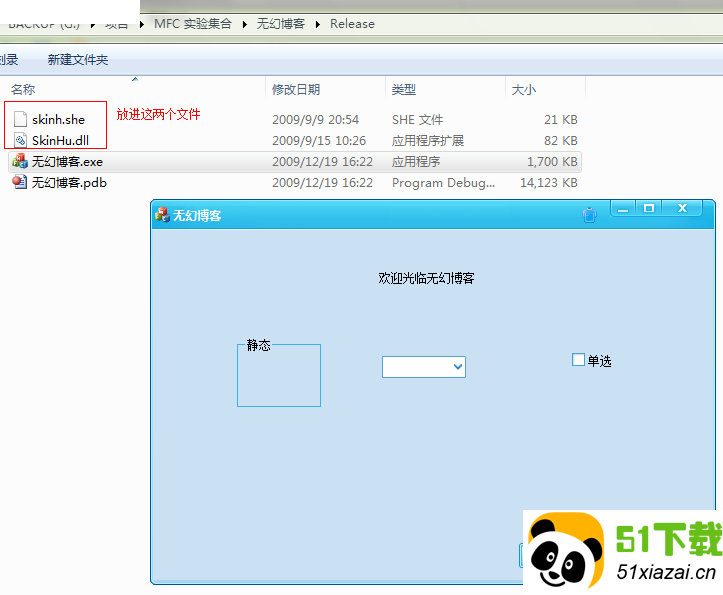Image resolution: width=723 pixels, height=595 pixels.
Task: Click the 欢迎光临无幻博客 welcome text
Action: (x=427, y=278)
